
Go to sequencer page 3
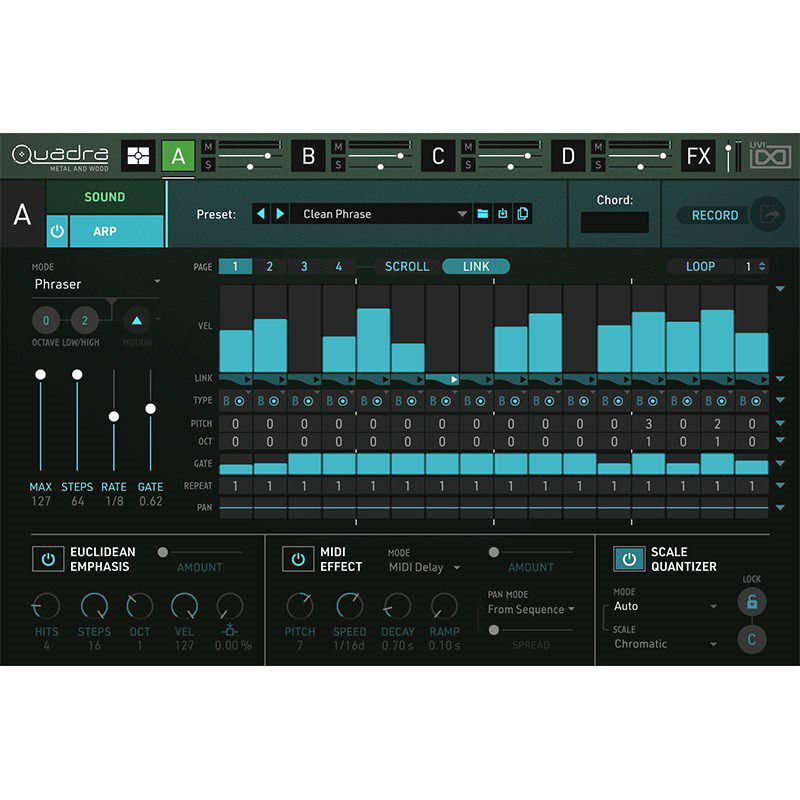[304, 266]
